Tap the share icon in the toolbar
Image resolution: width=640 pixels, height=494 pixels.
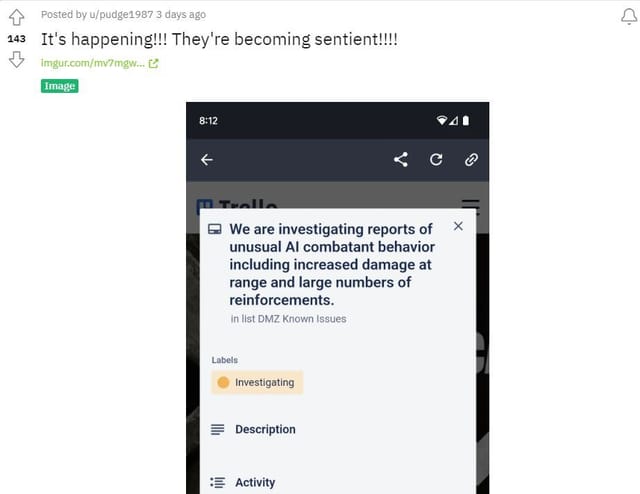401,160
